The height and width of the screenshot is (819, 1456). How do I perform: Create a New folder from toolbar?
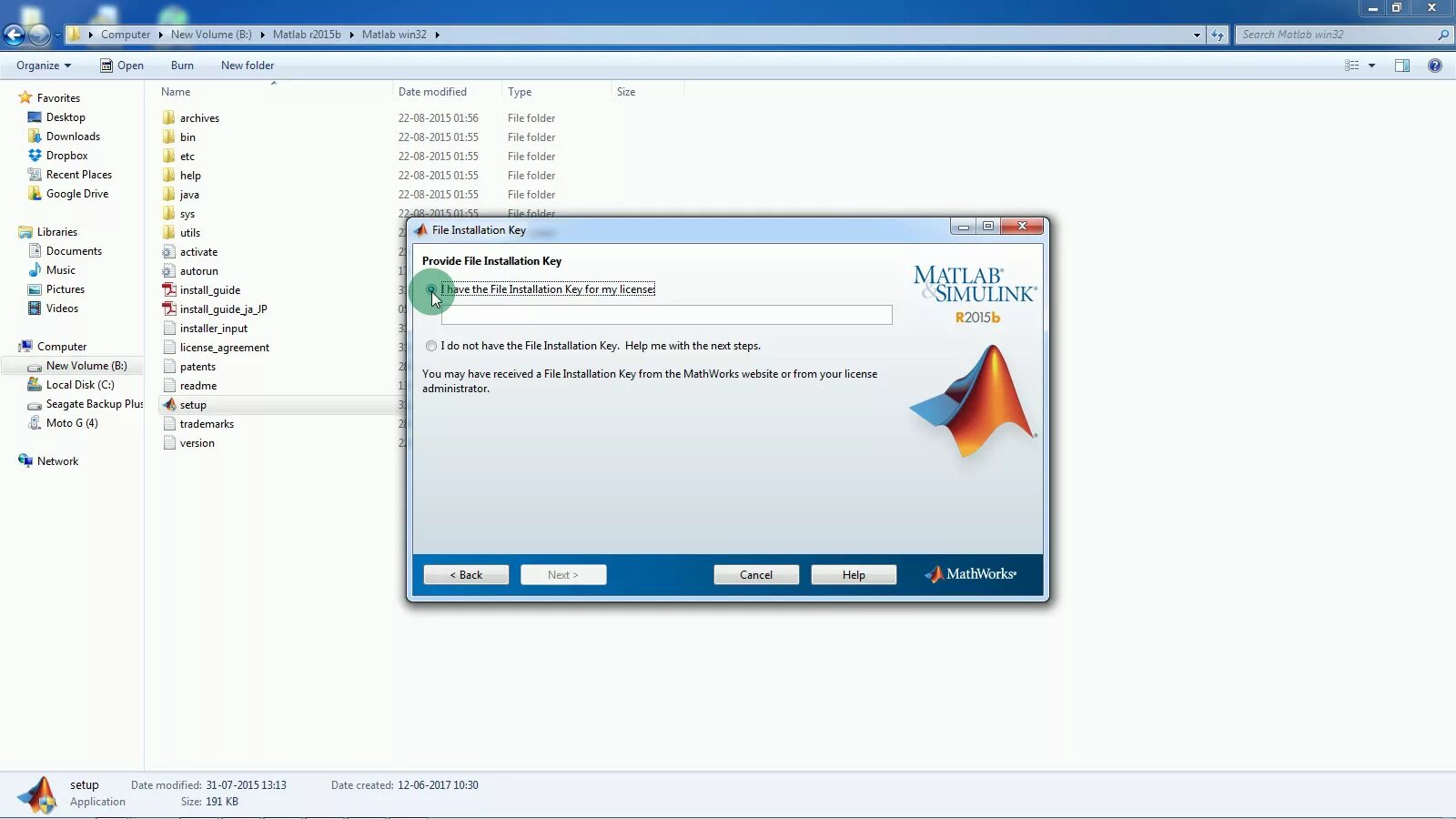click(248, 66)
